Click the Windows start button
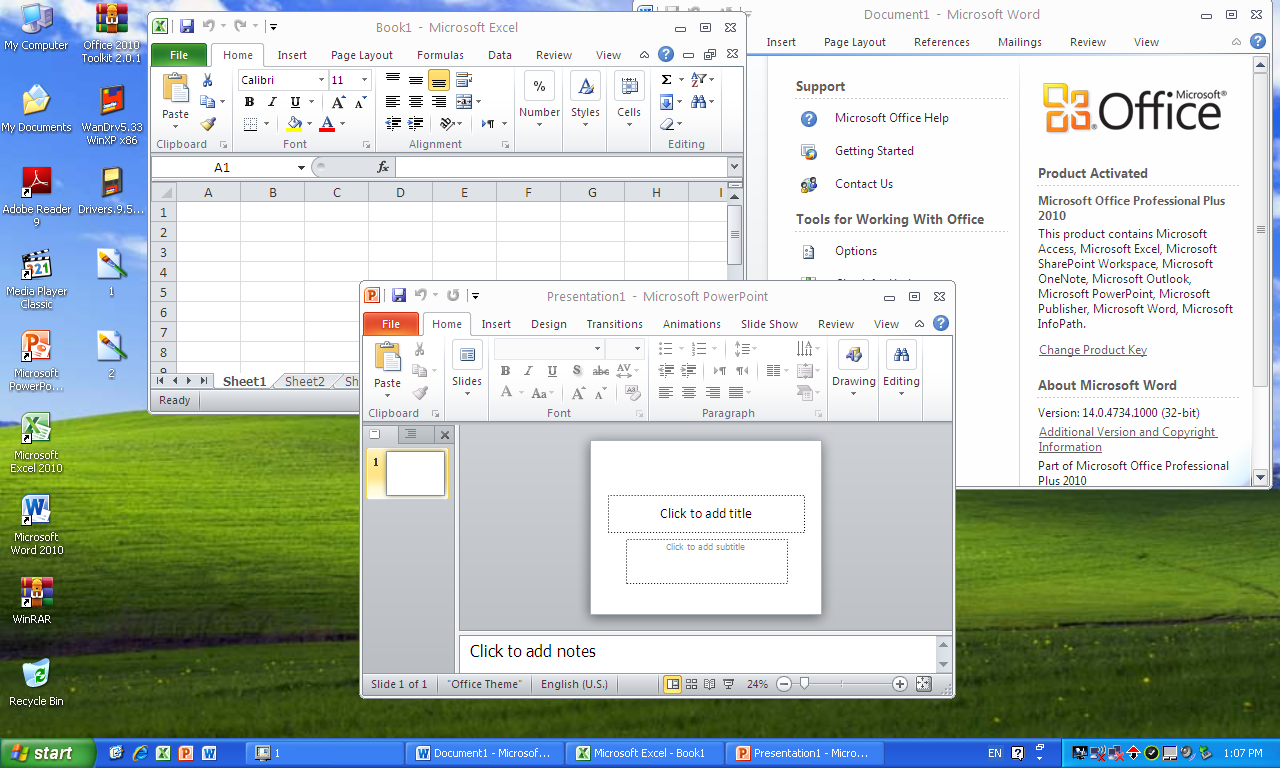The image size is (1280, 768). click(x=48, y=753)
